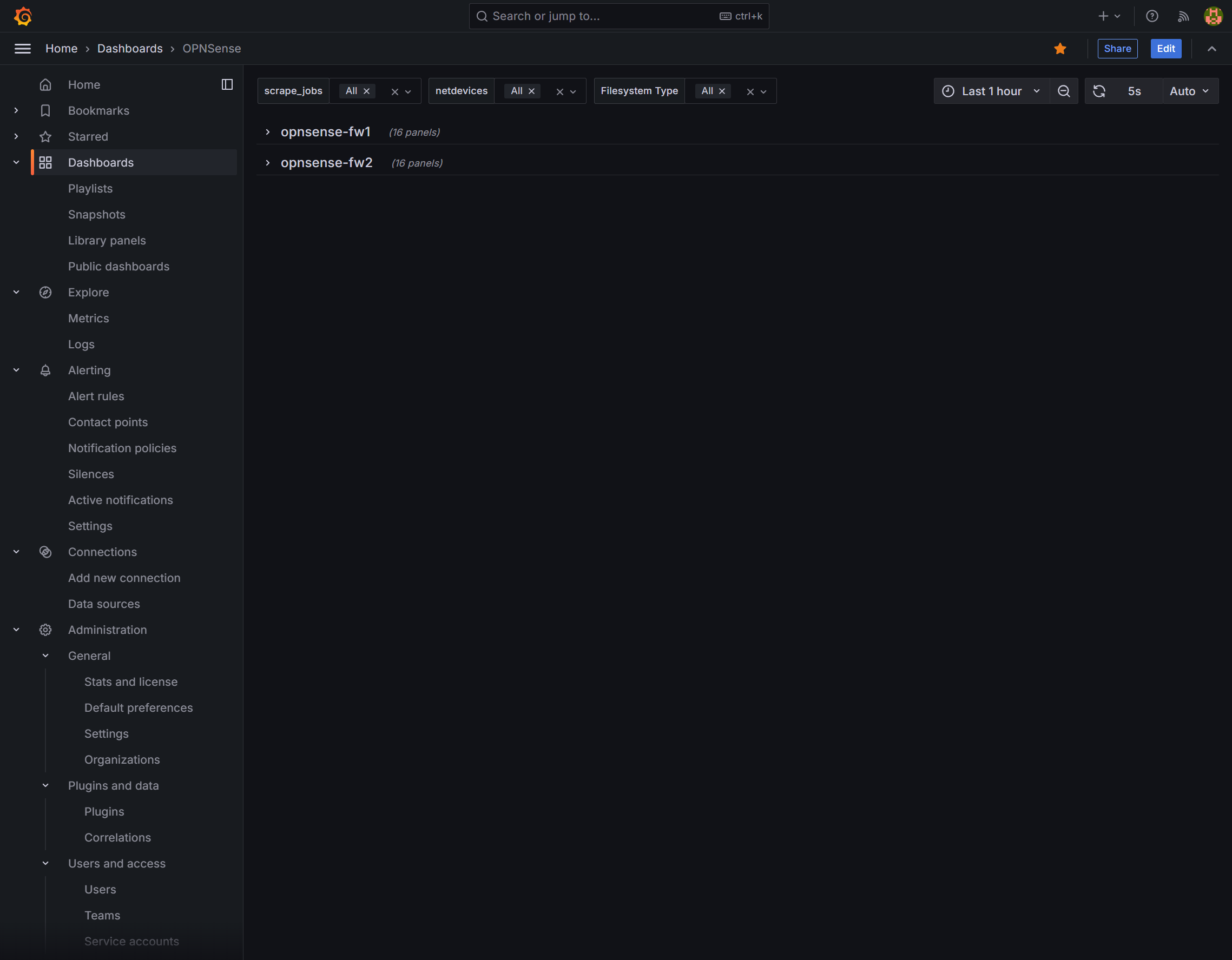Collapse the Connections section
Image resolution: width=1232 pixels, height=960 pixels.
click(16, 552)
